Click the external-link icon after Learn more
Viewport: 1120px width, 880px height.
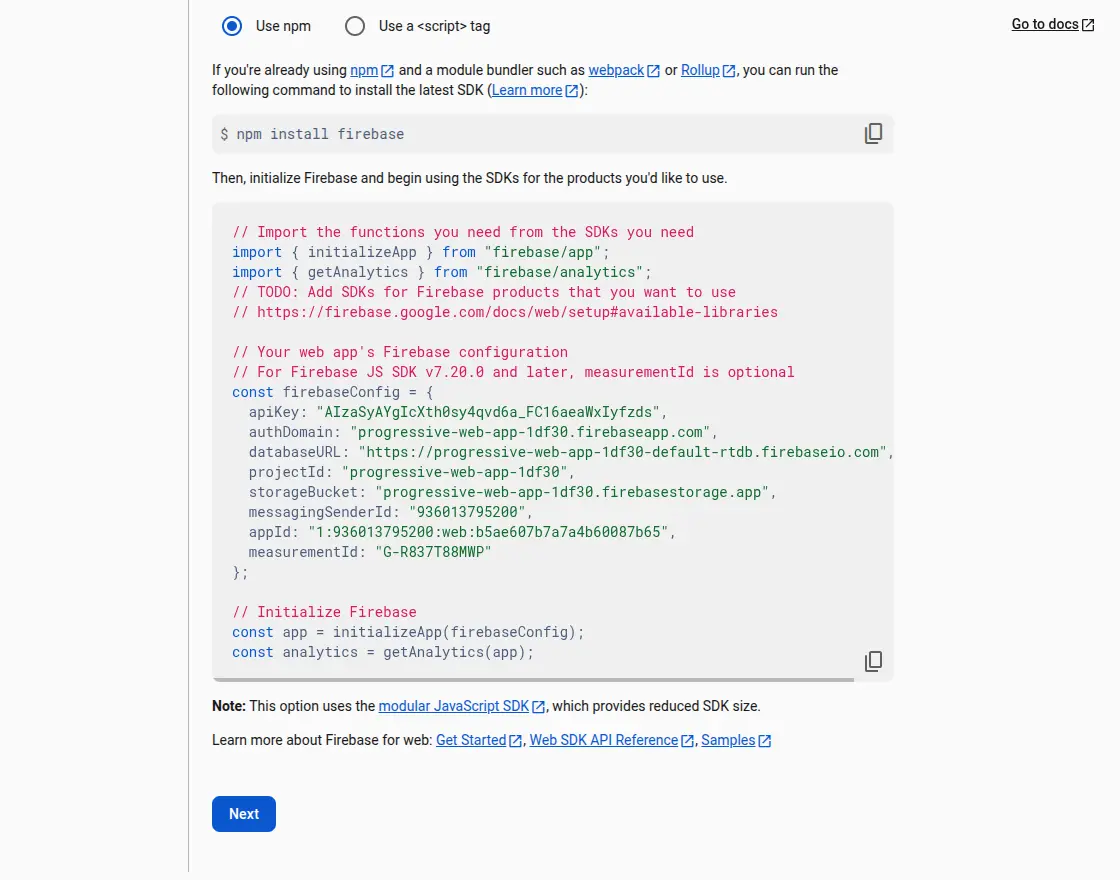click(x=571, y=91)
